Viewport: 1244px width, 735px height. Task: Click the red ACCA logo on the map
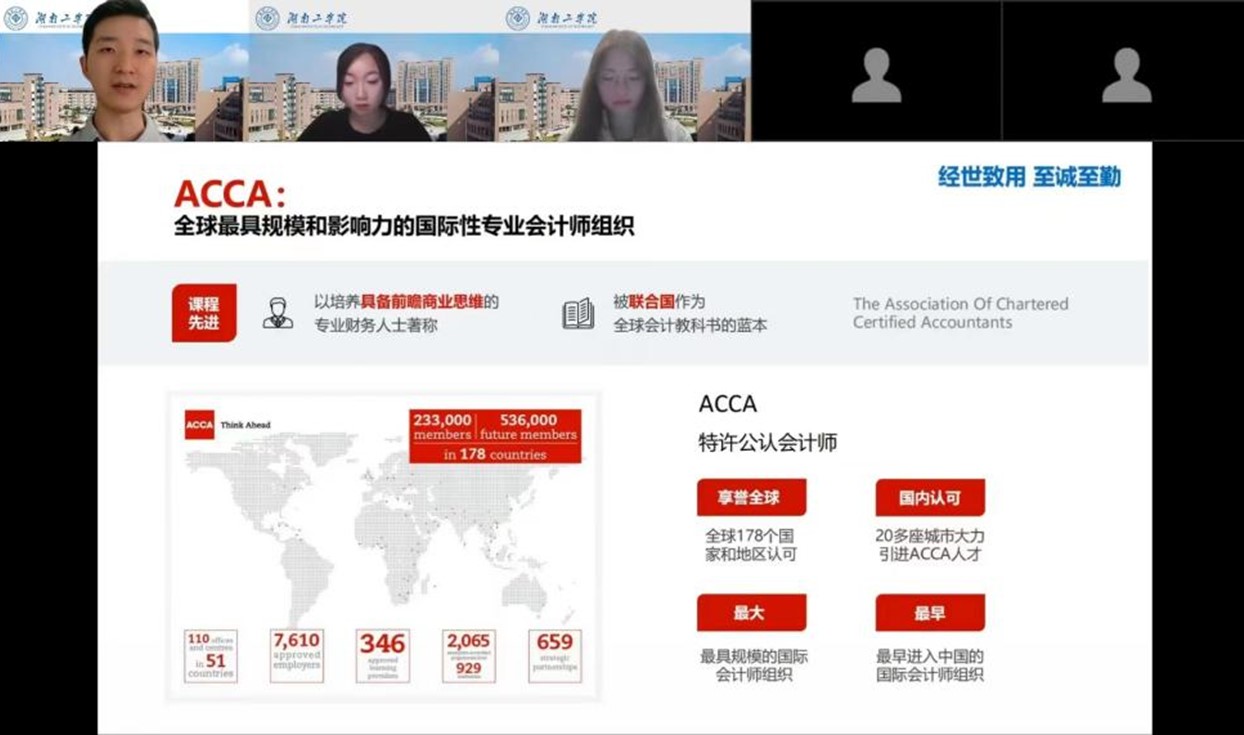(200, 424)
